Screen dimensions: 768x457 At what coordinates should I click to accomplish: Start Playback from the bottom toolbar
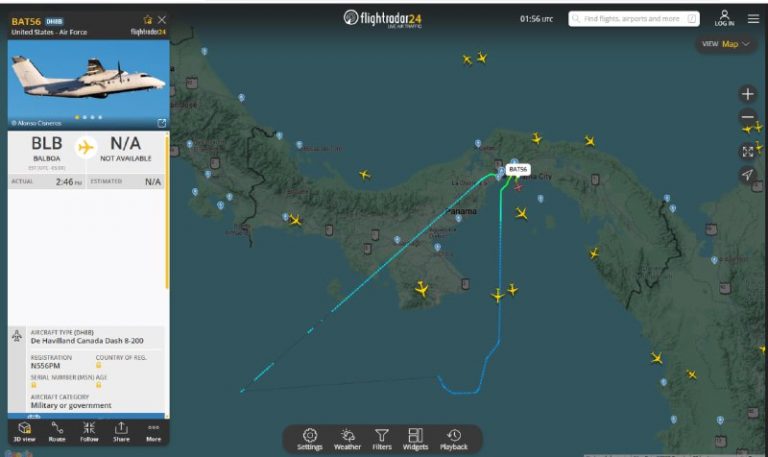click(x=454, y=439)
